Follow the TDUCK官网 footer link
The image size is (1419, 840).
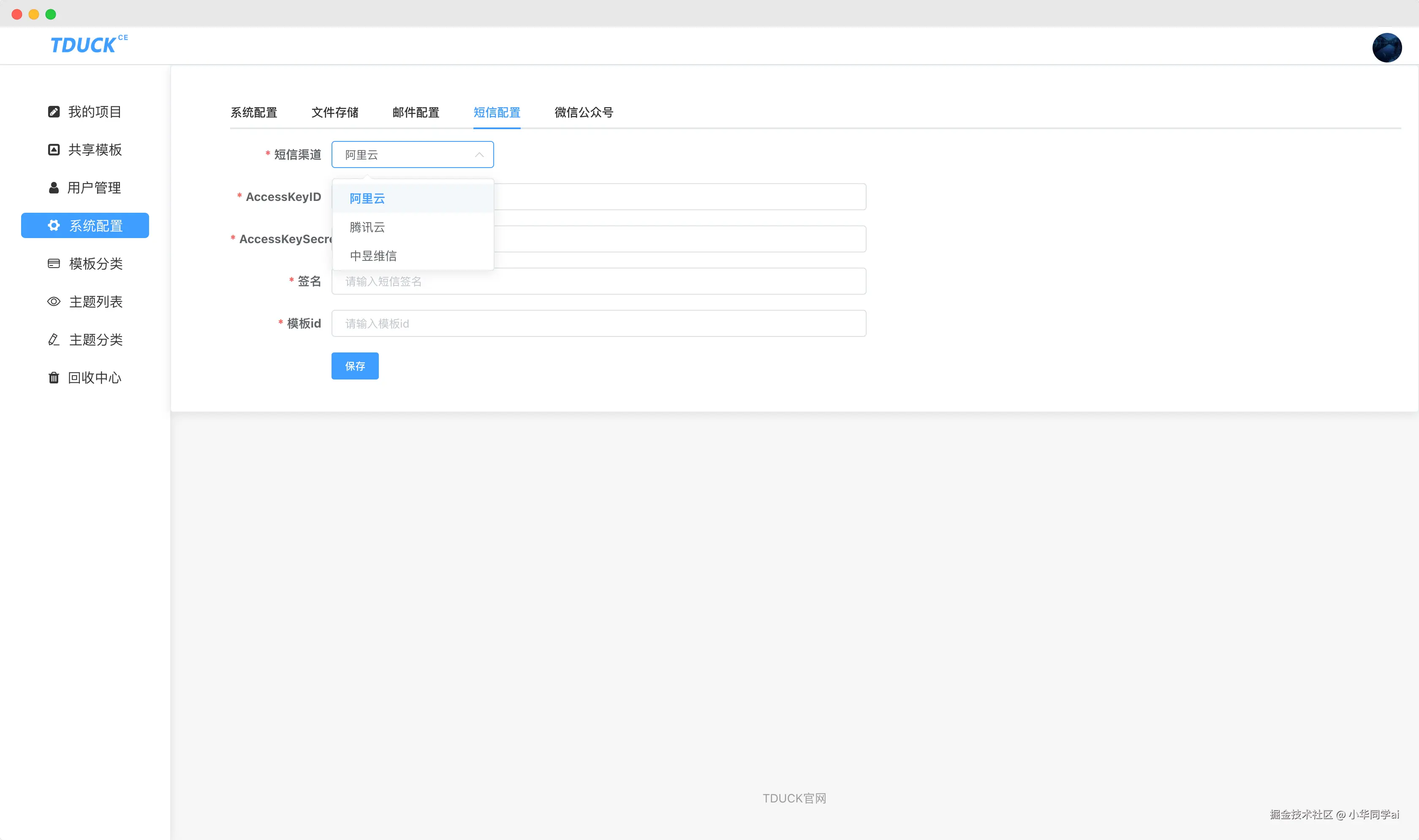point(794,798)
